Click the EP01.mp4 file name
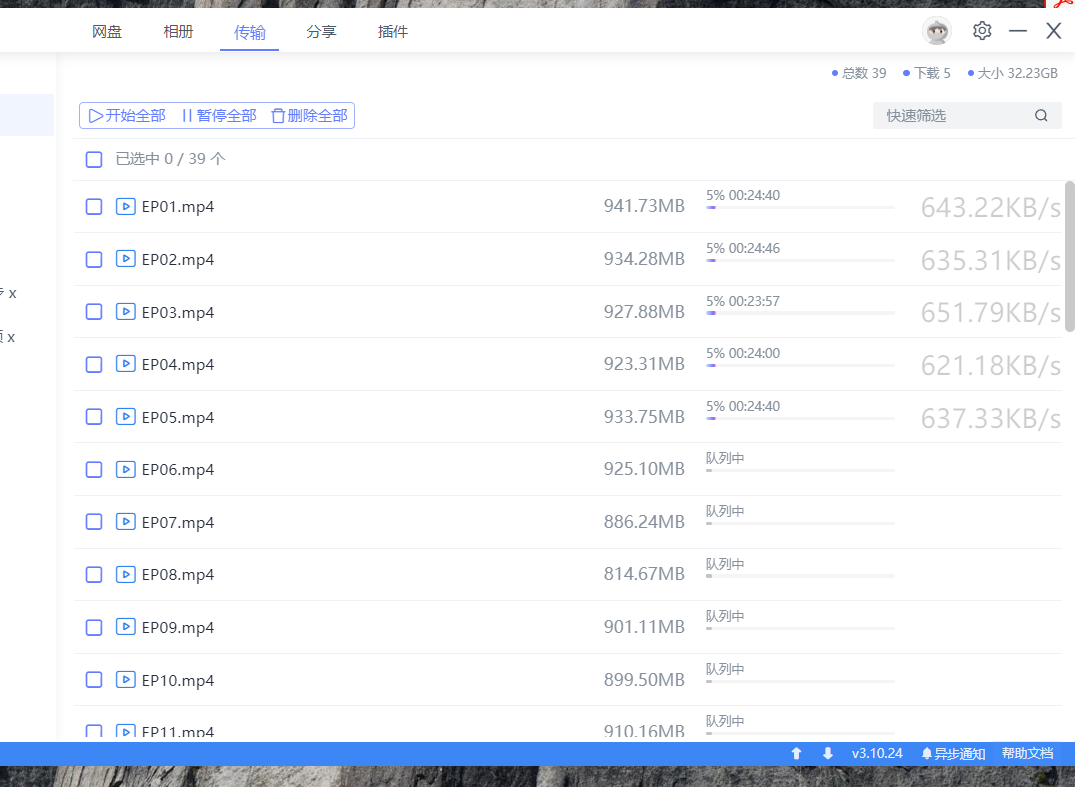 point(178,207)
